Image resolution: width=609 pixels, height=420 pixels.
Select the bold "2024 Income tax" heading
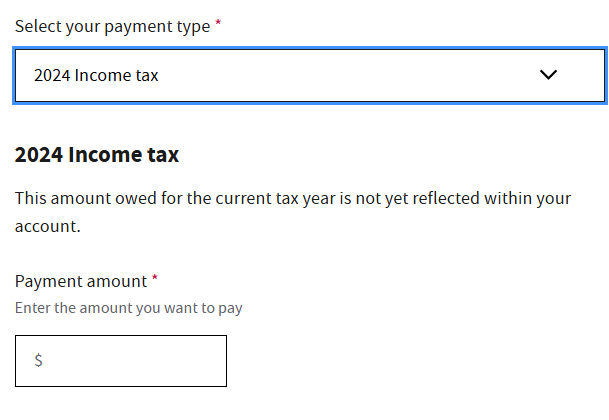click(97, 155)
